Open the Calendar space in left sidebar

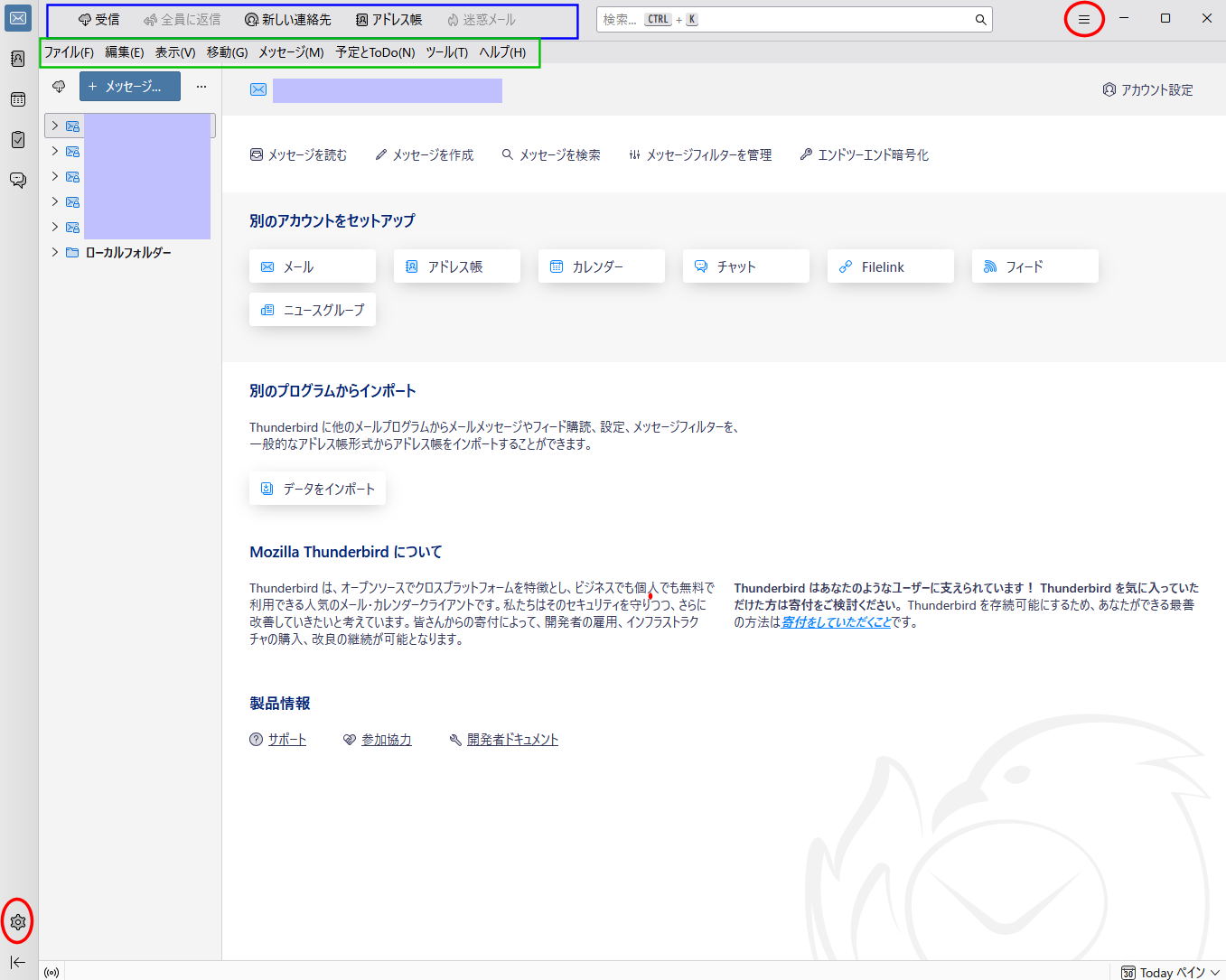[x=18, y=99]
